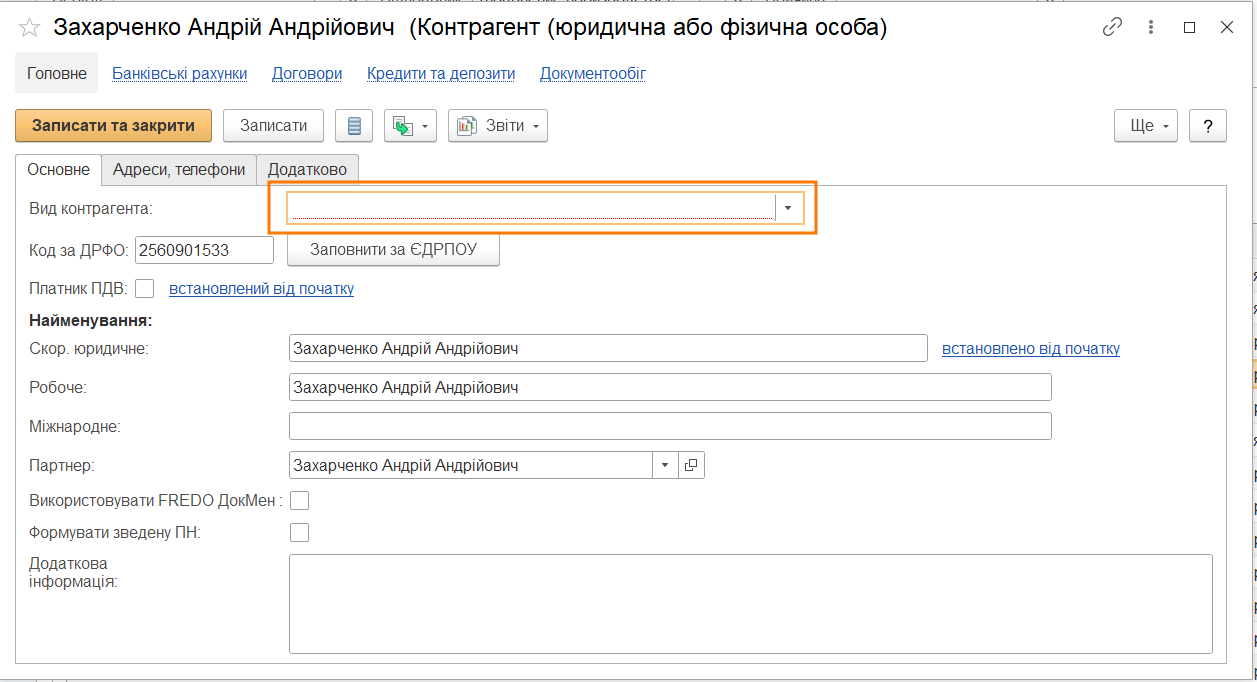Click the window's more-actions vertical dots icon
This screenshot has height=682, width=1257.
click(x=1151, y=28)
